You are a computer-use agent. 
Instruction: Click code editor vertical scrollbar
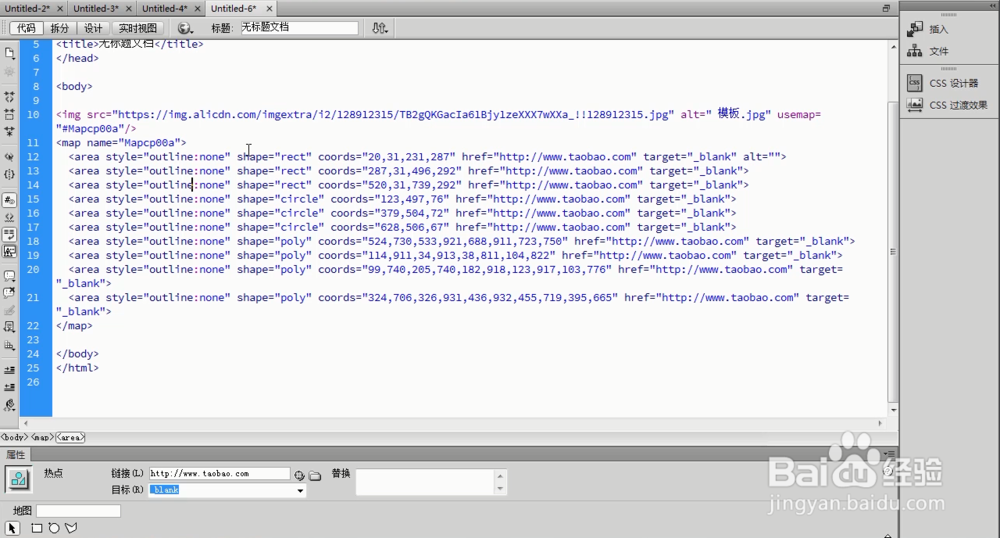click(893, 252)
